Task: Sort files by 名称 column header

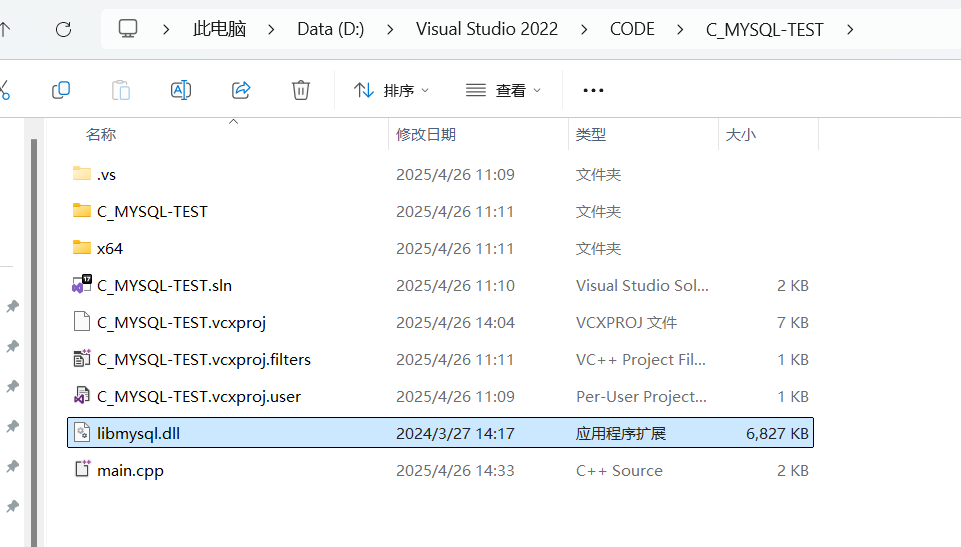Action: pyautogui.click(x=101, y=134)
